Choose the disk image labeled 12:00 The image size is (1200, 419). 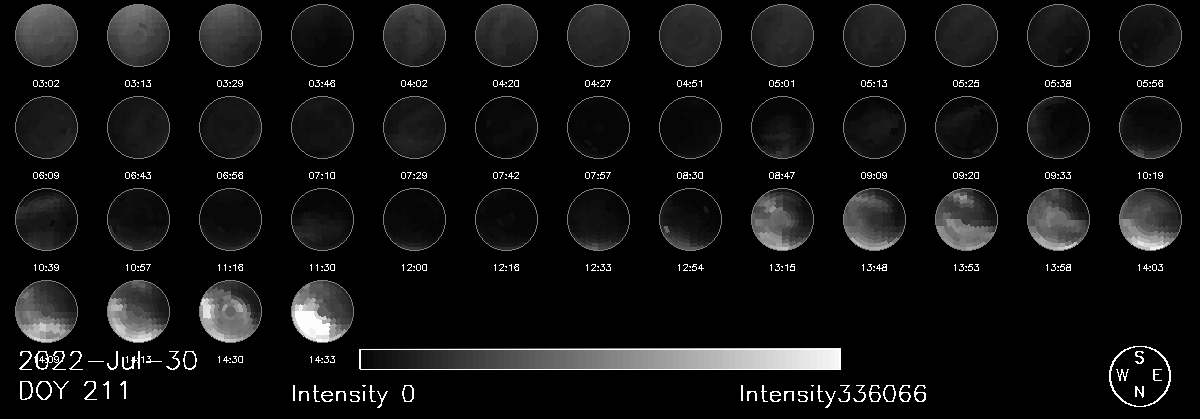414,219
